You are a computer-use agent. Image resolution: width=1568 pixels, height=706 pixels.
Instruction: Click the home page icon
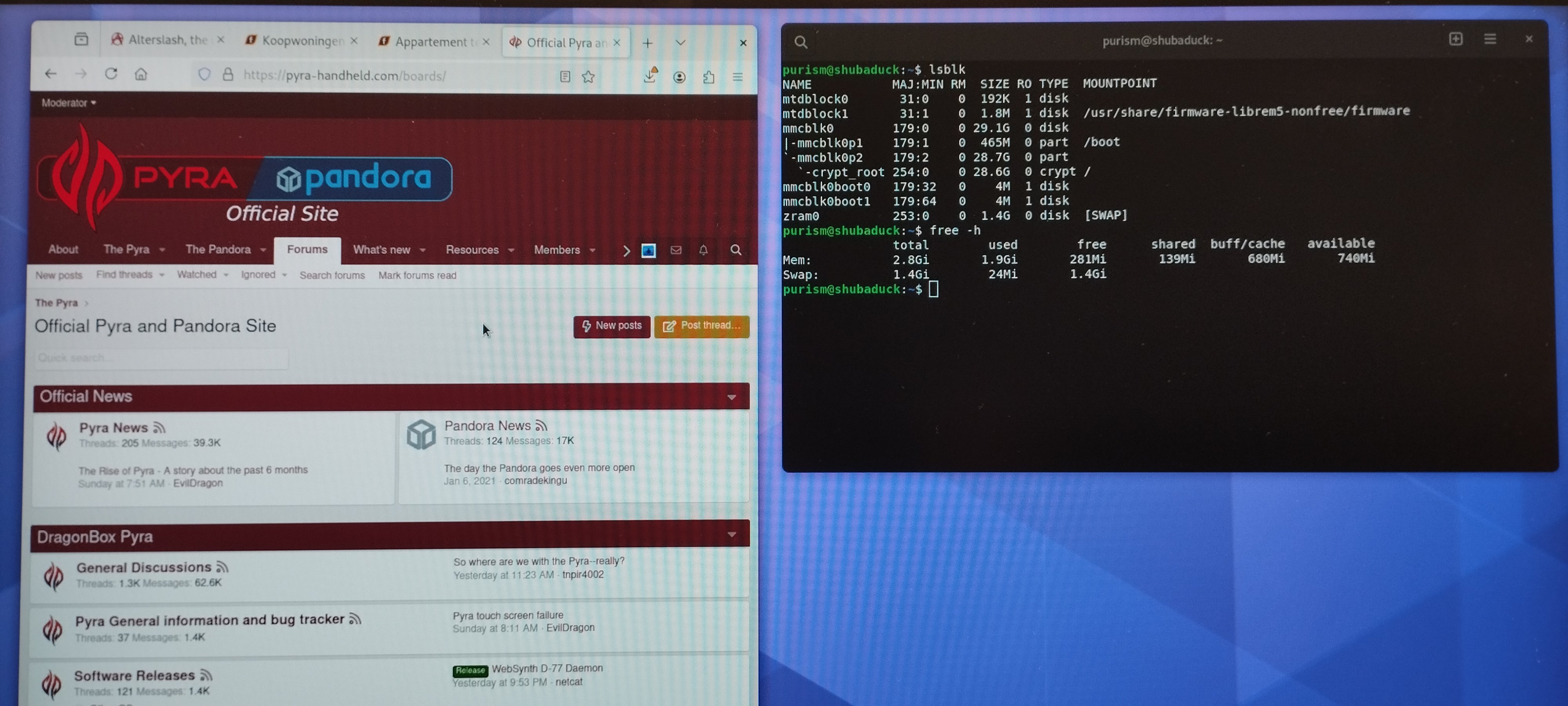point(141,74)
